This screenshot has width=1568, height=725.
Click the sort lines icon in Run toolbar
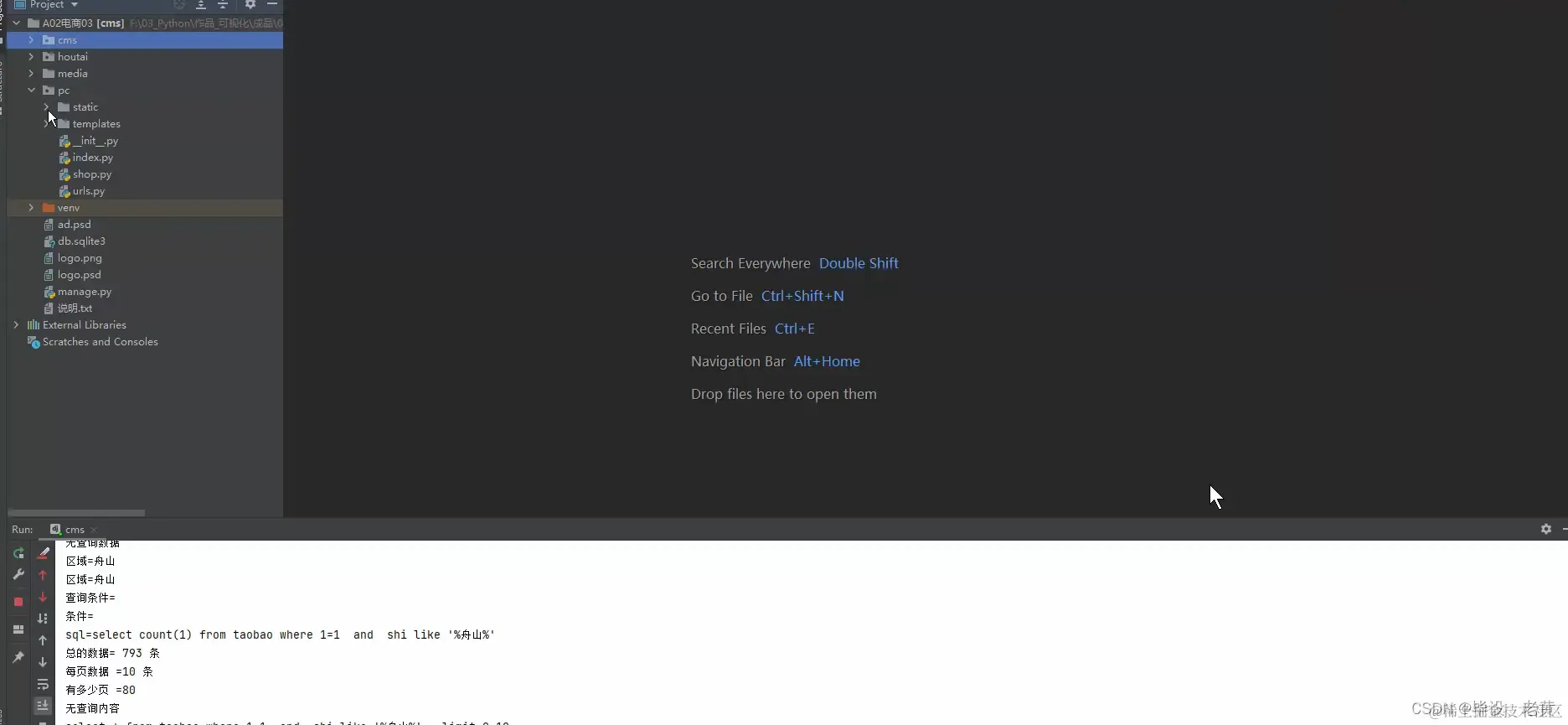[43, 619]
